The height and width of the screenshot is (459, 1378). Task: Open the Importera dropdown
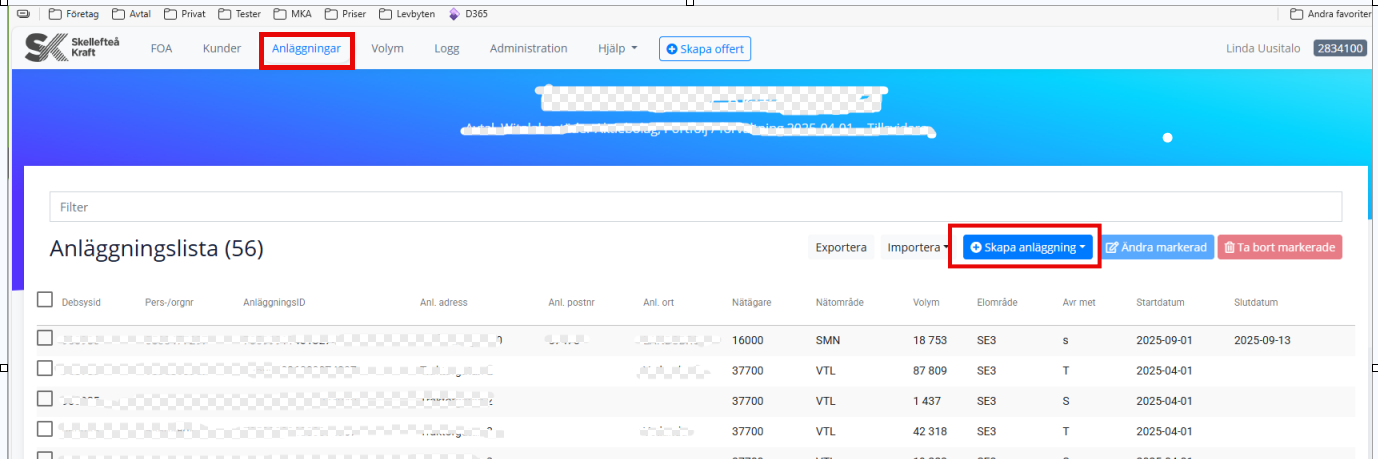(x=917, y=248)
